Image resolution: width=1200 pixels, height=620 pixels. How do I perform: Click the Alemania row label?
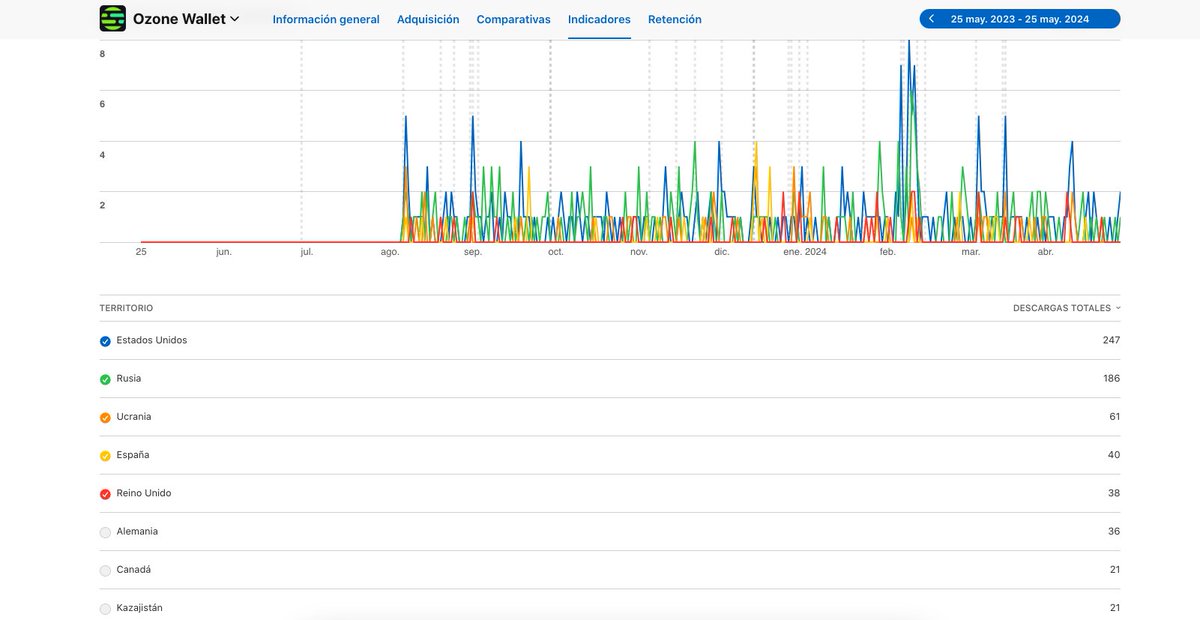pyautogui.click(x=137, y=531)
